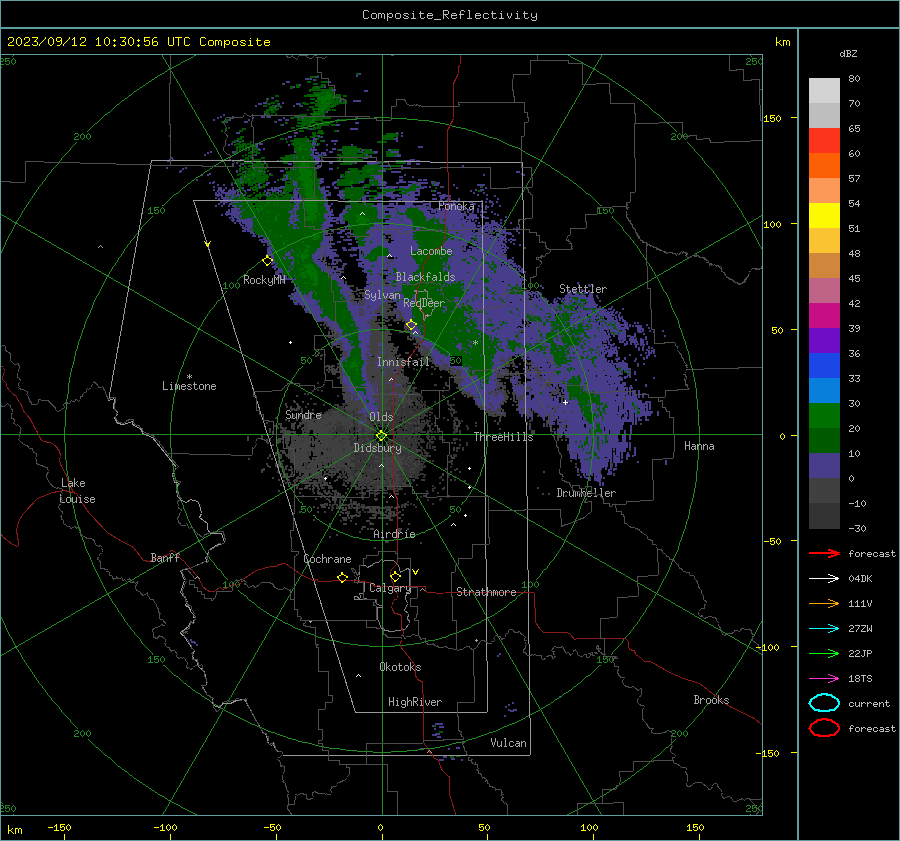Click the dBZ legend heading
Viewport: 900px width, 841px height.
coord(848,53)
